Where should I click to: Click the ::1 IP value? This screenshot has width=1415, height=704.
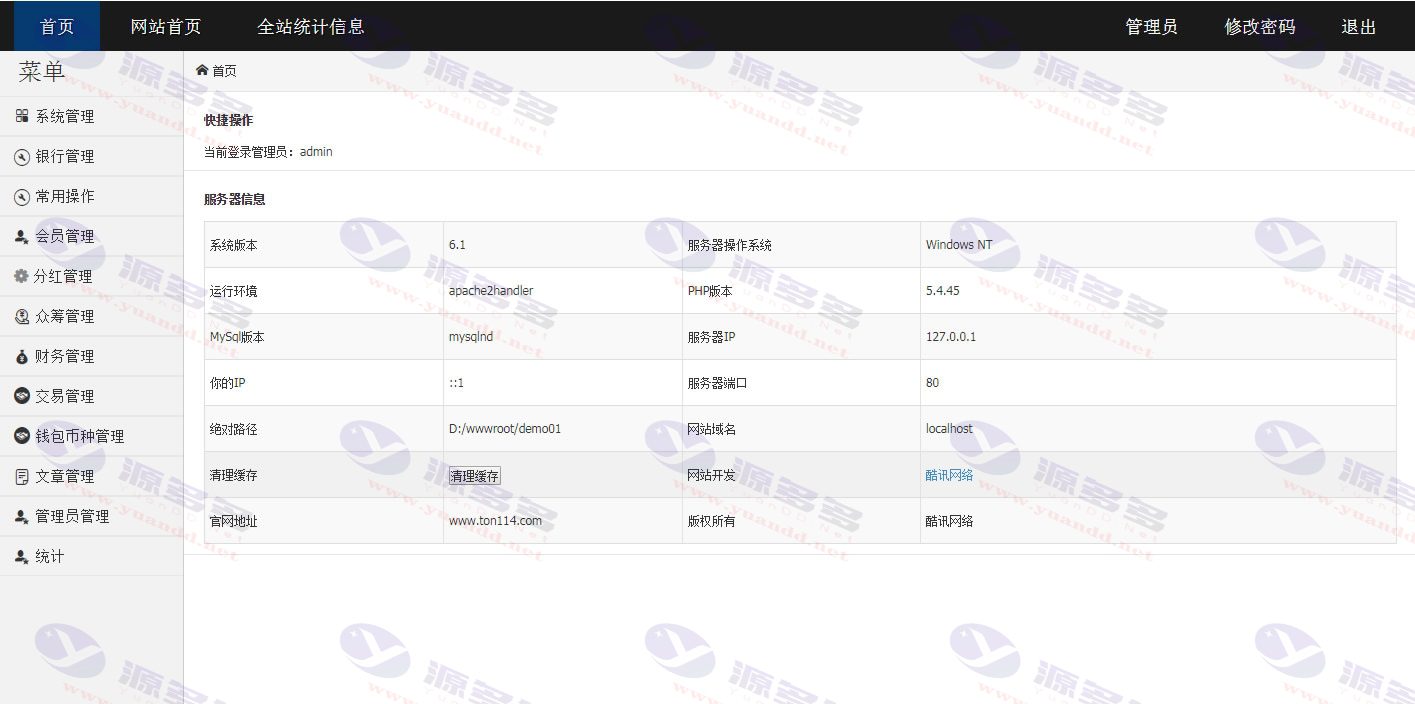click(456, 383)
